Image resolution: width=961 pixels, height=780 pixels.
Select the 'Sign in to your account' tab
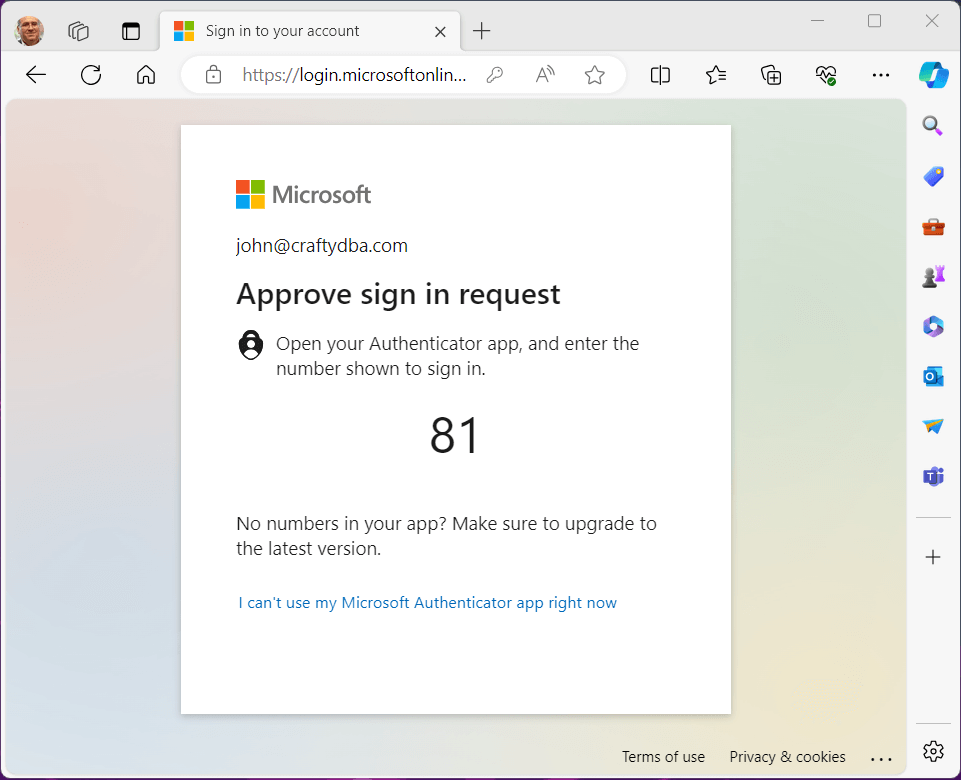click(310, 31)
